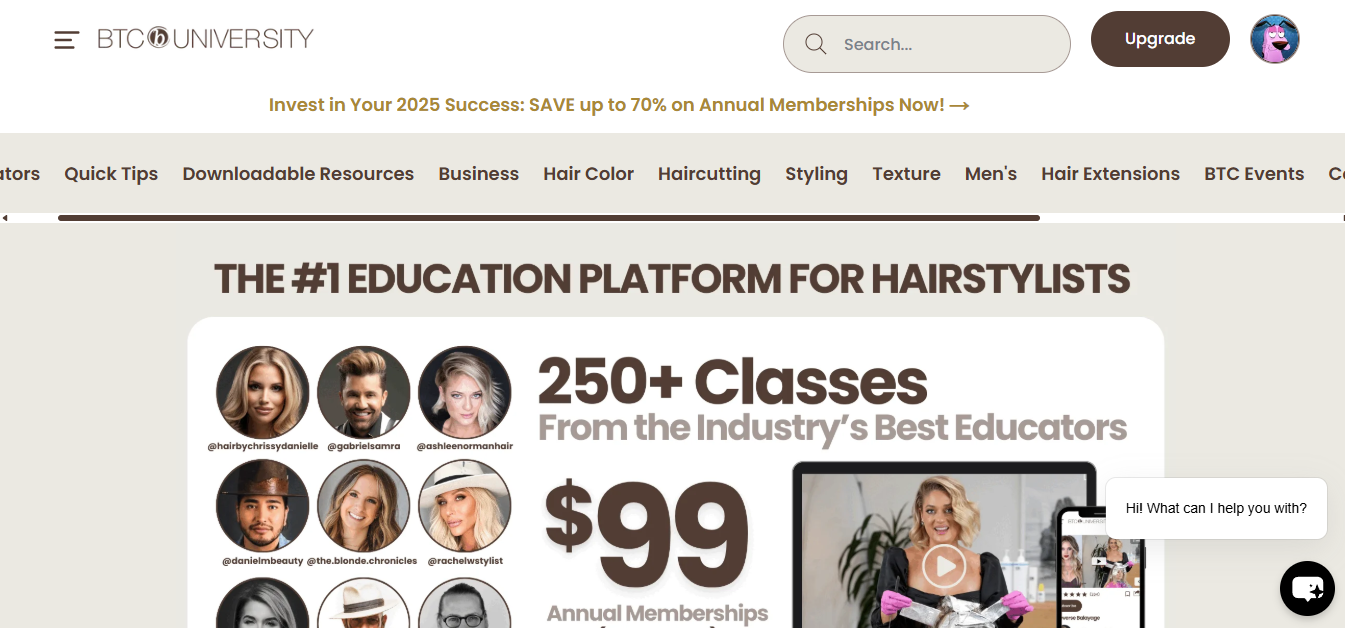The height and width of the screenshot is (628, 1345).
Task: Select the @rachelwstylist educator photo
Action: click(x=465, y=506)
